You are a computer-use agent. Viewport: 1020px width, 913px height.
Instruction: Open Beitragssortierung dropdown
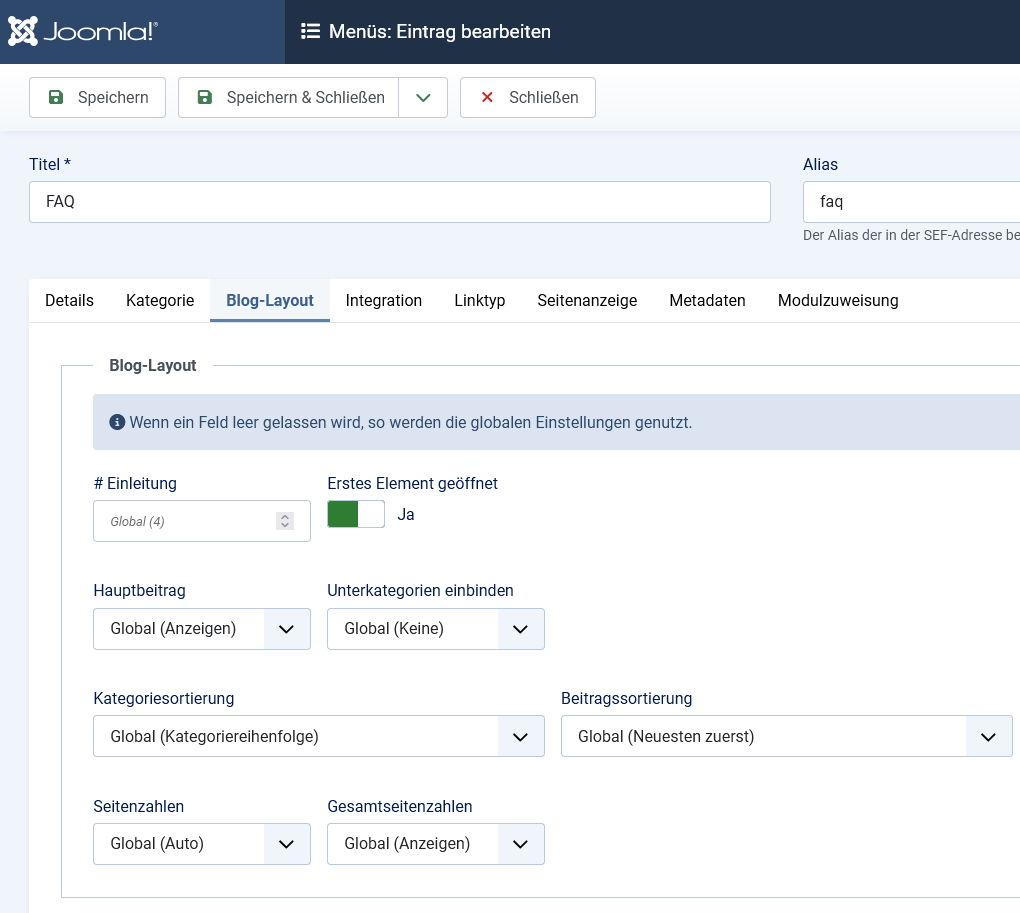(786, 737)
